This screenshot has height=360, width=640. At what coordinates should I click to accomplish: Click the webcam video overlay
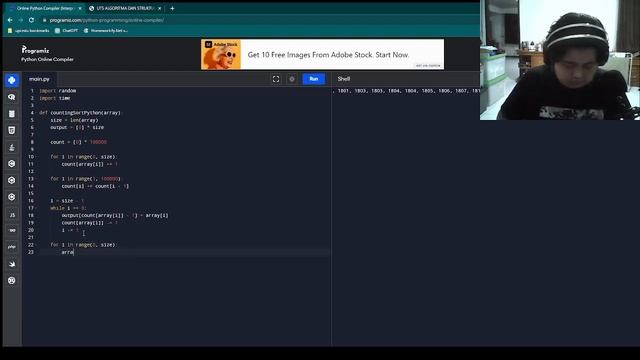560,60
